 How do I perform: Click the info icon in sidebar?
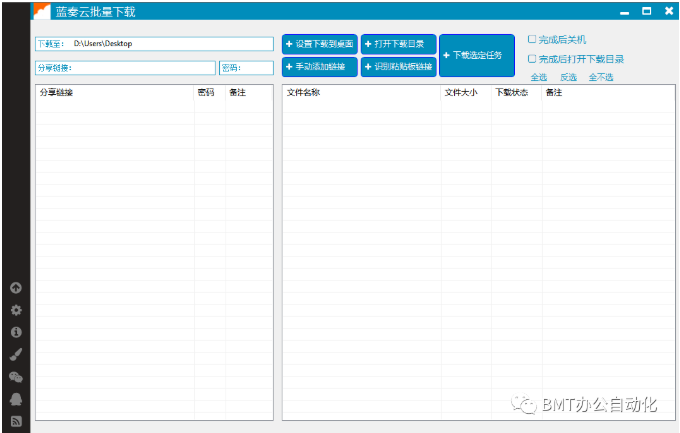15,332
